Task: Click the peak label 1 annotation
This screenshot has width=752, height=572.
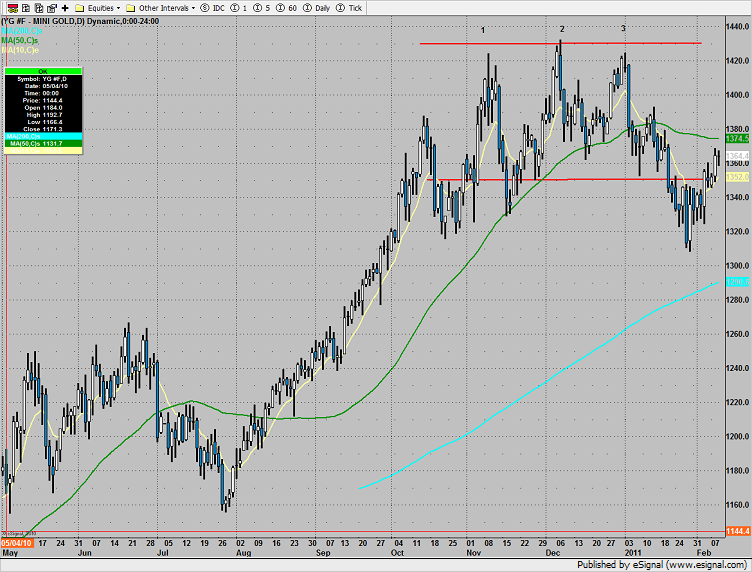Action: 483,30
